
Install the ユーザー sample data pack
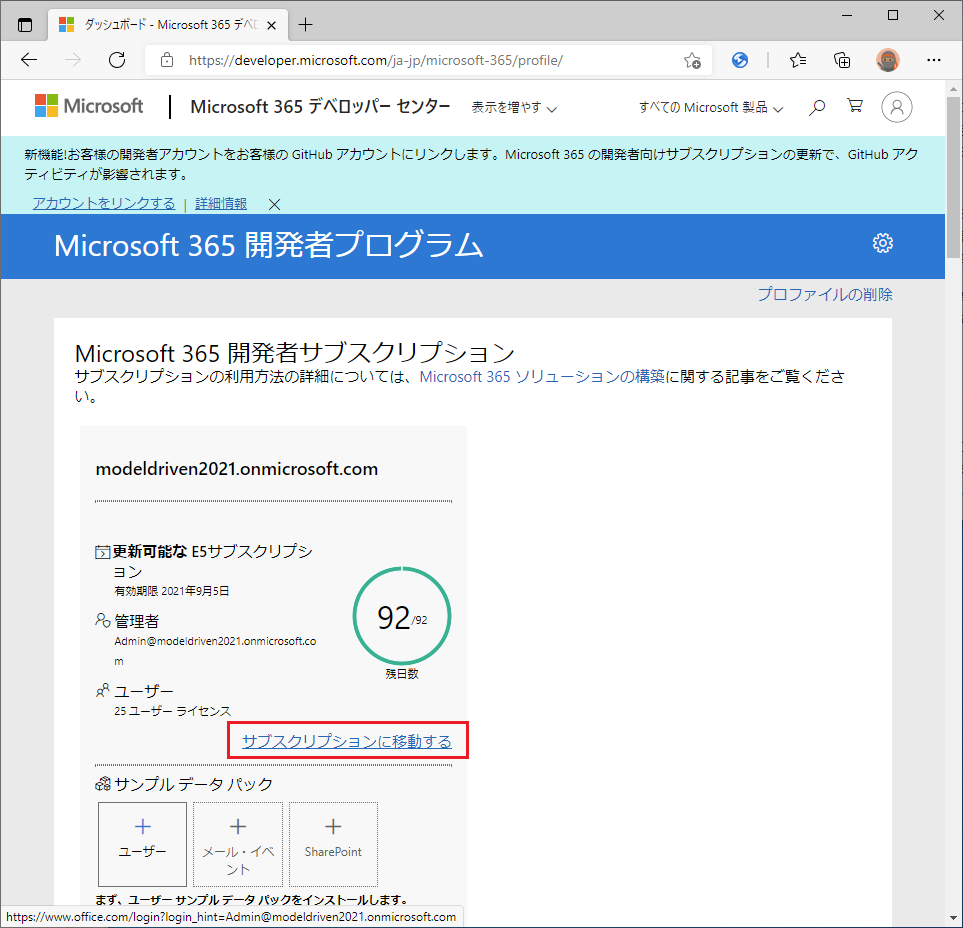click(x=142, y=844)
